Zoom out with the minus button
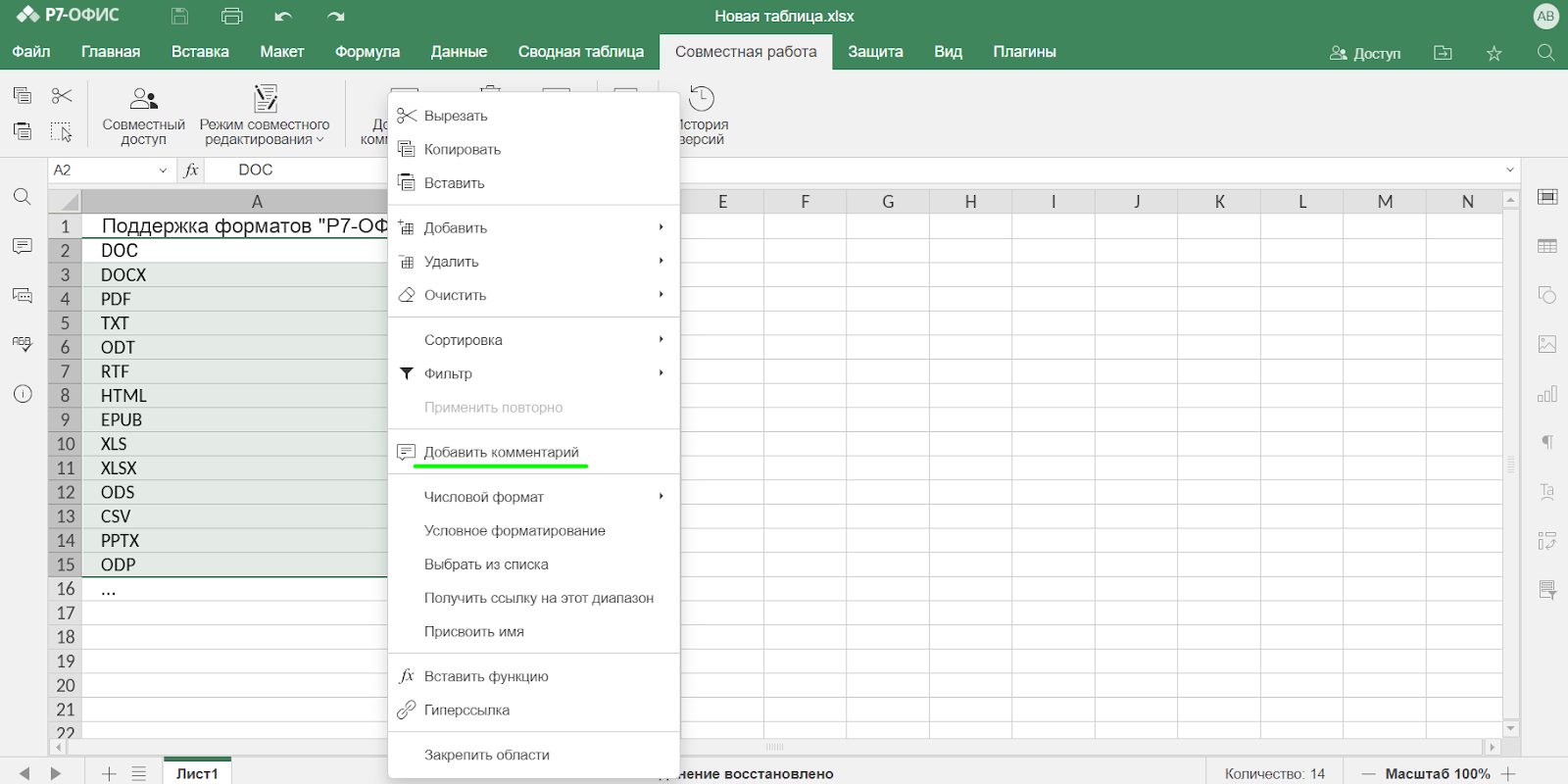 pos(1369,773)
